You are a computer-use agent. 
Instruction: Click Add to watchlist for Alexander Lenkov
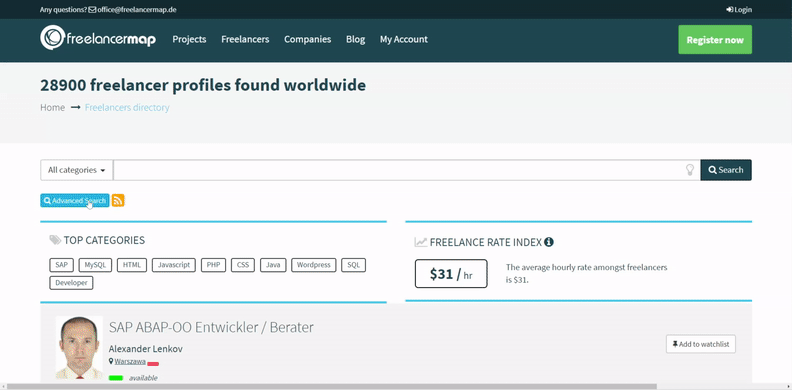701,344
